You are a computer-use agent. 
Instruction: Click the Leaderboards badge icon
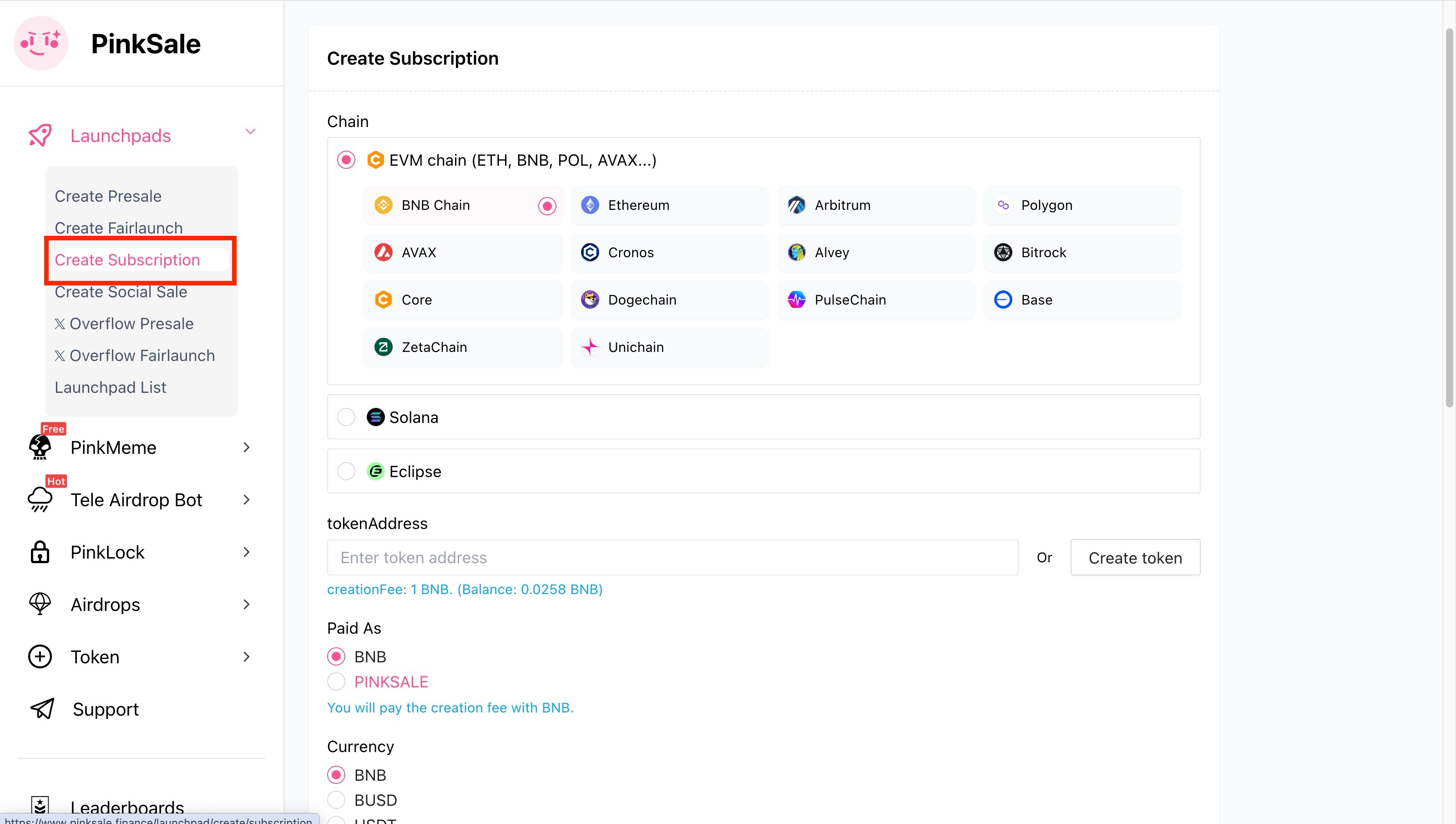coord(40,806)
